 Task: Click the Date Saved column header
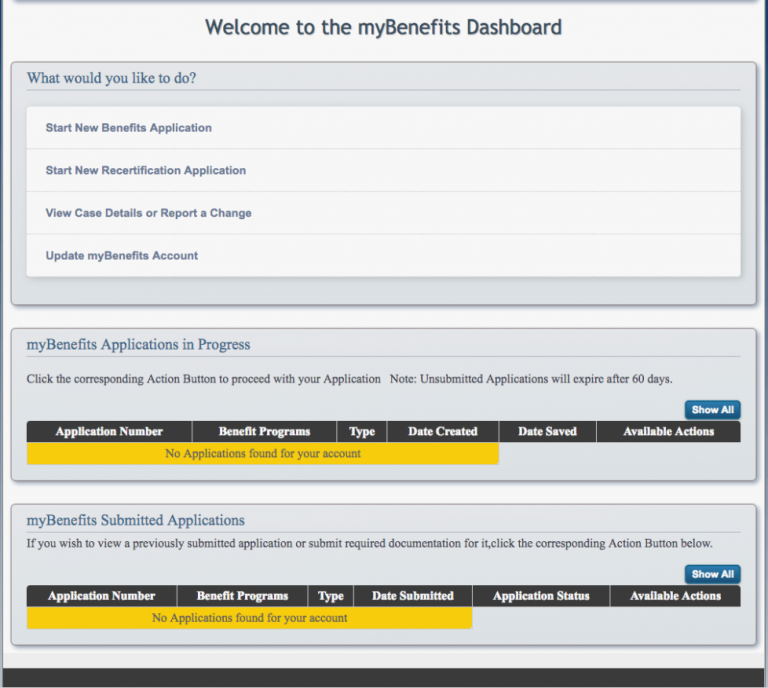547,432
